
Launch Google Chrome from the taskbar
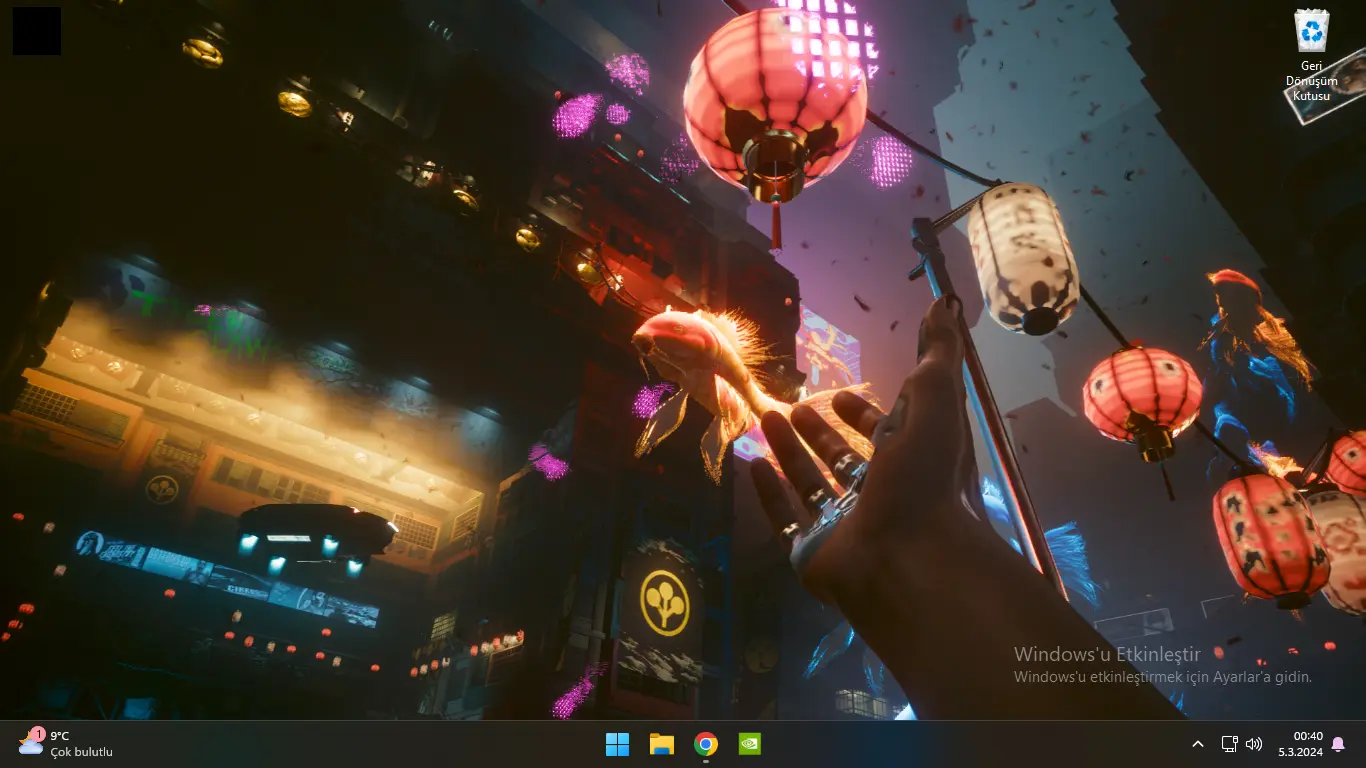[x=706, y=744]
